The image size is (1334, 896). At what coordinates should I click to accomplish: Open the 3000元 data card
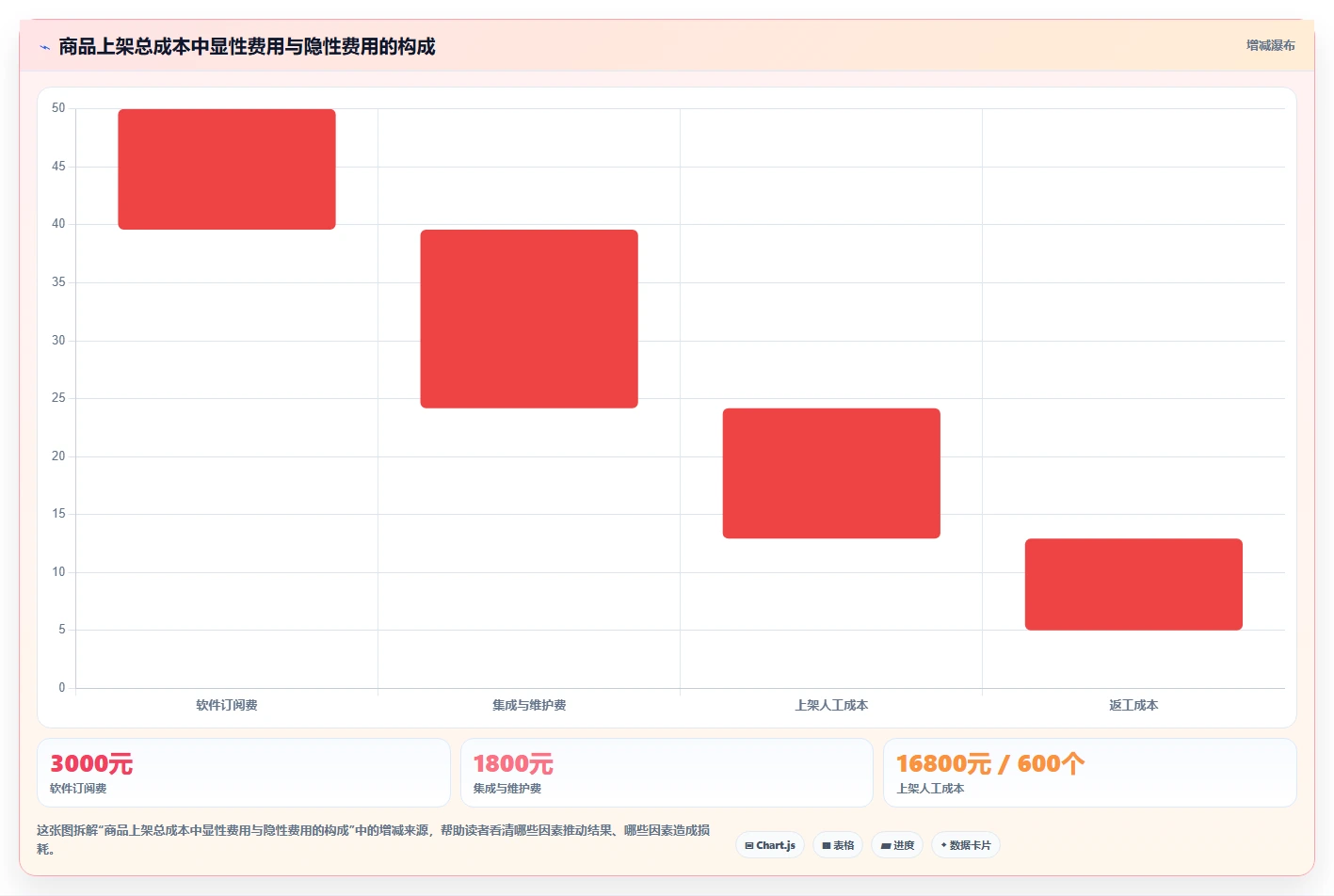pyautogui.click(x=244, y=773)
